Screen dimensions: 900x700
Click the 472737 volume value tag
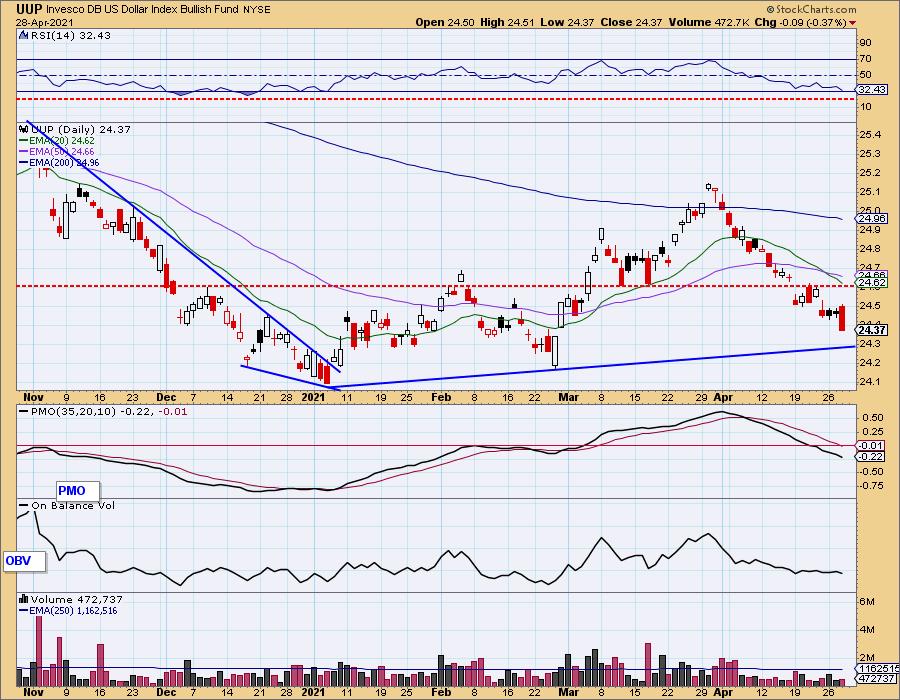tap(878, 678)
